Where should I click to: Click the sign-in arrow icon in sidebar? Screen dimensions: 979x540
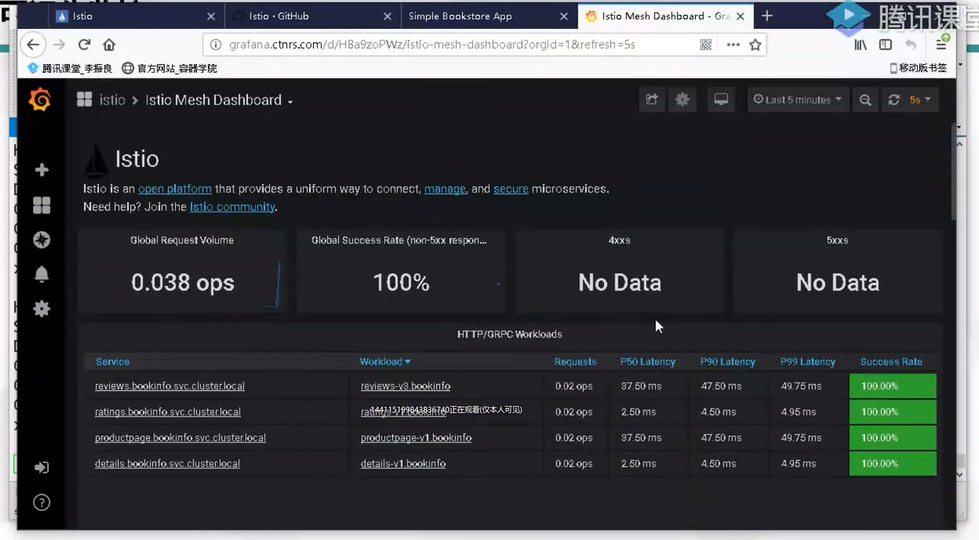[x=42, y=468]
